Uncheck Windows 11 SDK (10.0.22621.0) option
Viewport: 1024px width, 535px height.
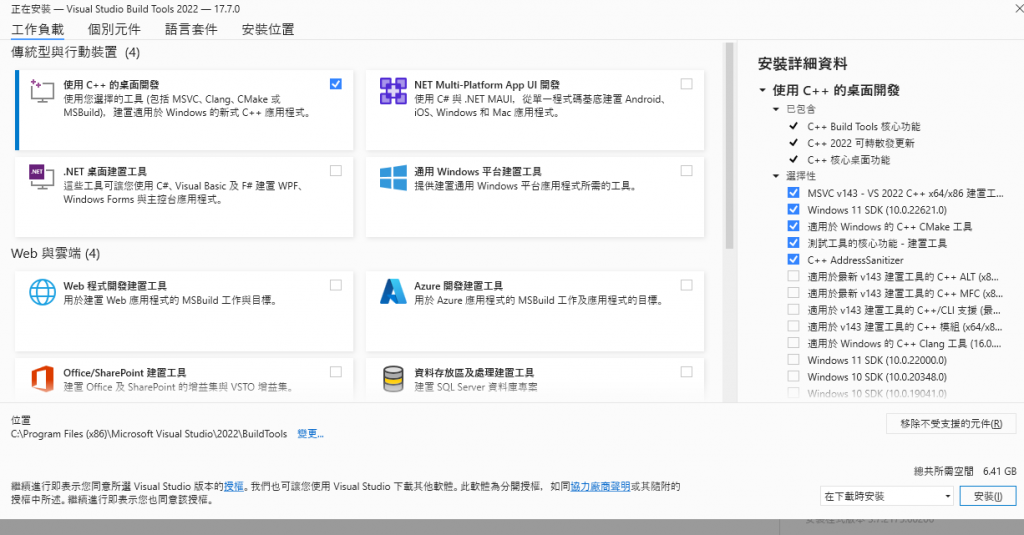click(793, 209)
